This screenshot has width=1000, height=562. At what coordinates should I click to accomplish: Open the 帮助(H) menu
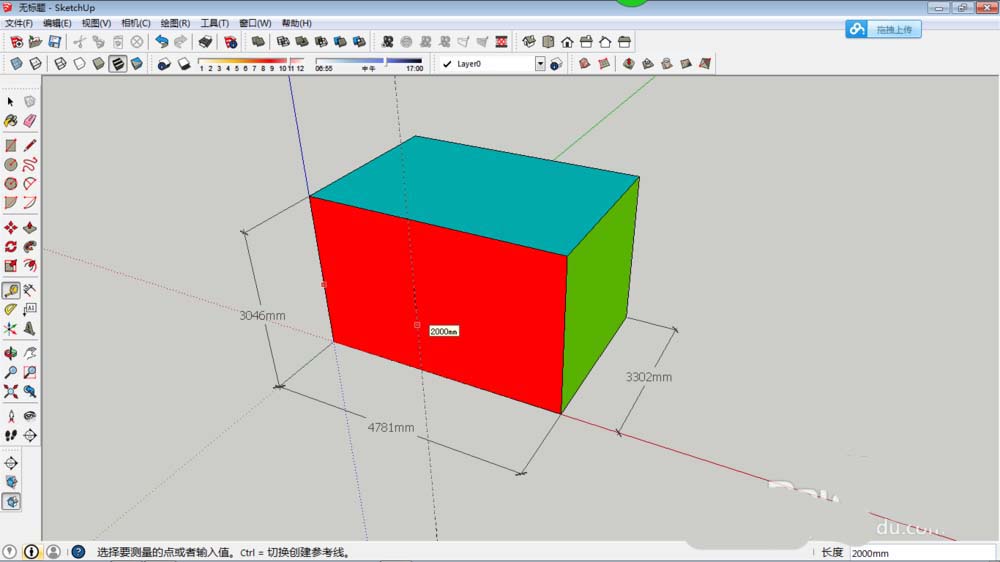[297, 23]
